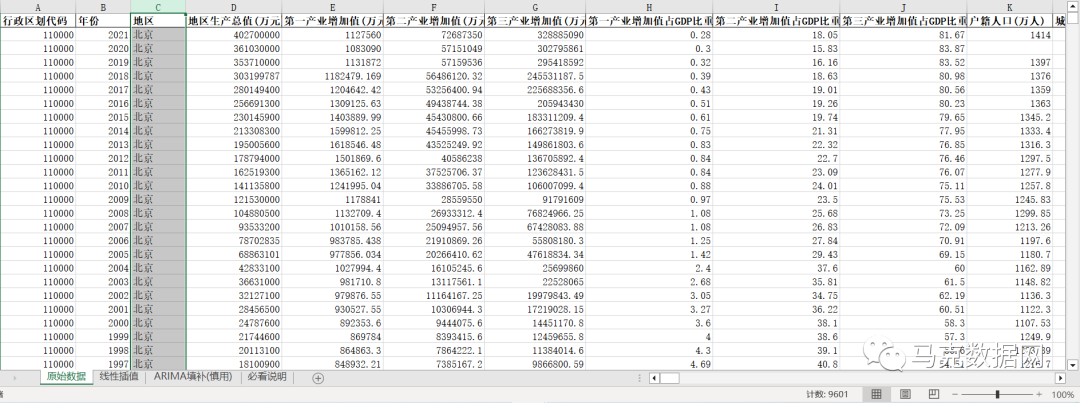Select GDP value 303199787
Viewport: 1080px width, 403px height.
[x=234, y=76]
